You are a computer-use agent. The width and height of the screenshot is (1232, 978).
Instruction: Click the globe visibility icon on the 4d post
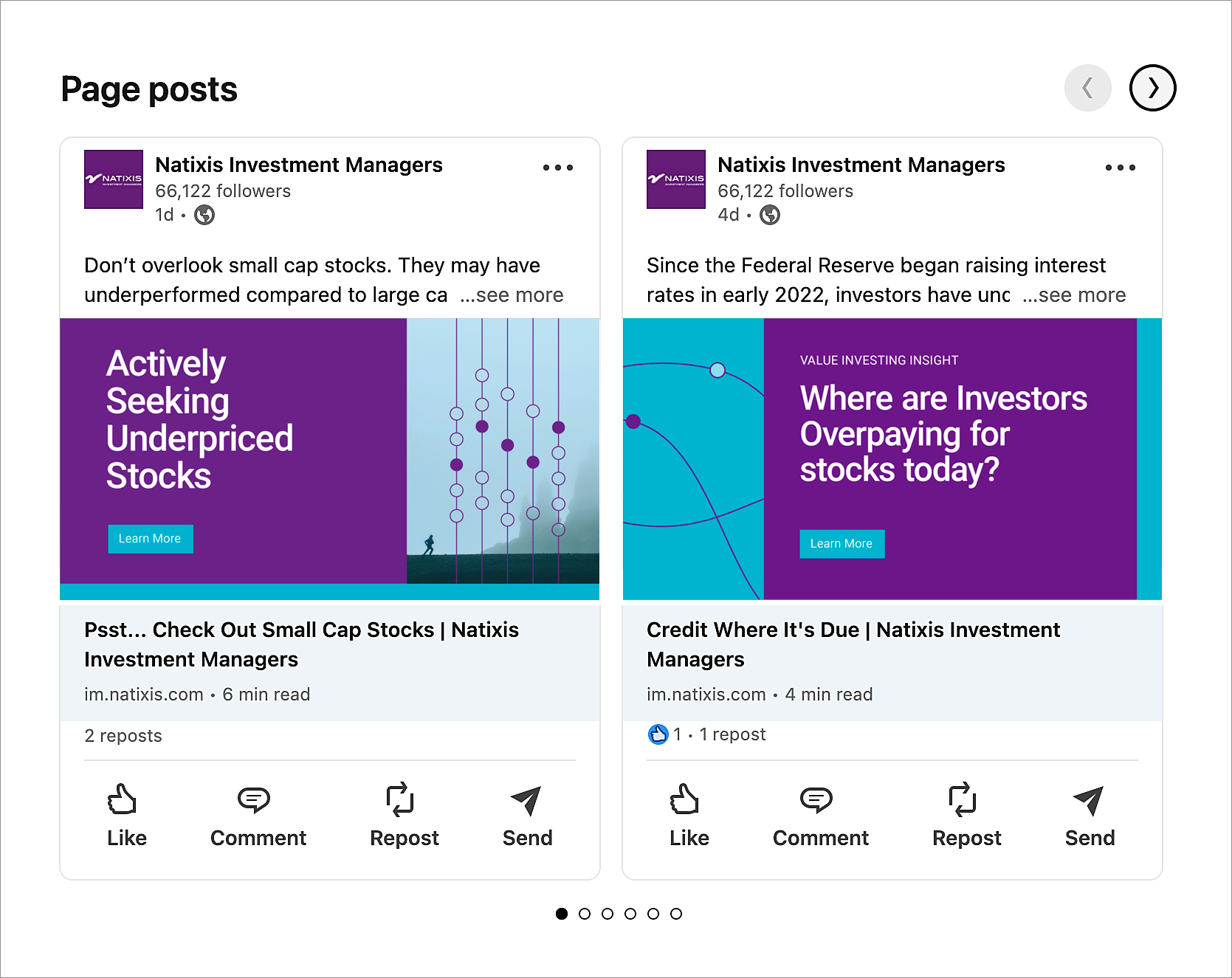coord(770,215)
